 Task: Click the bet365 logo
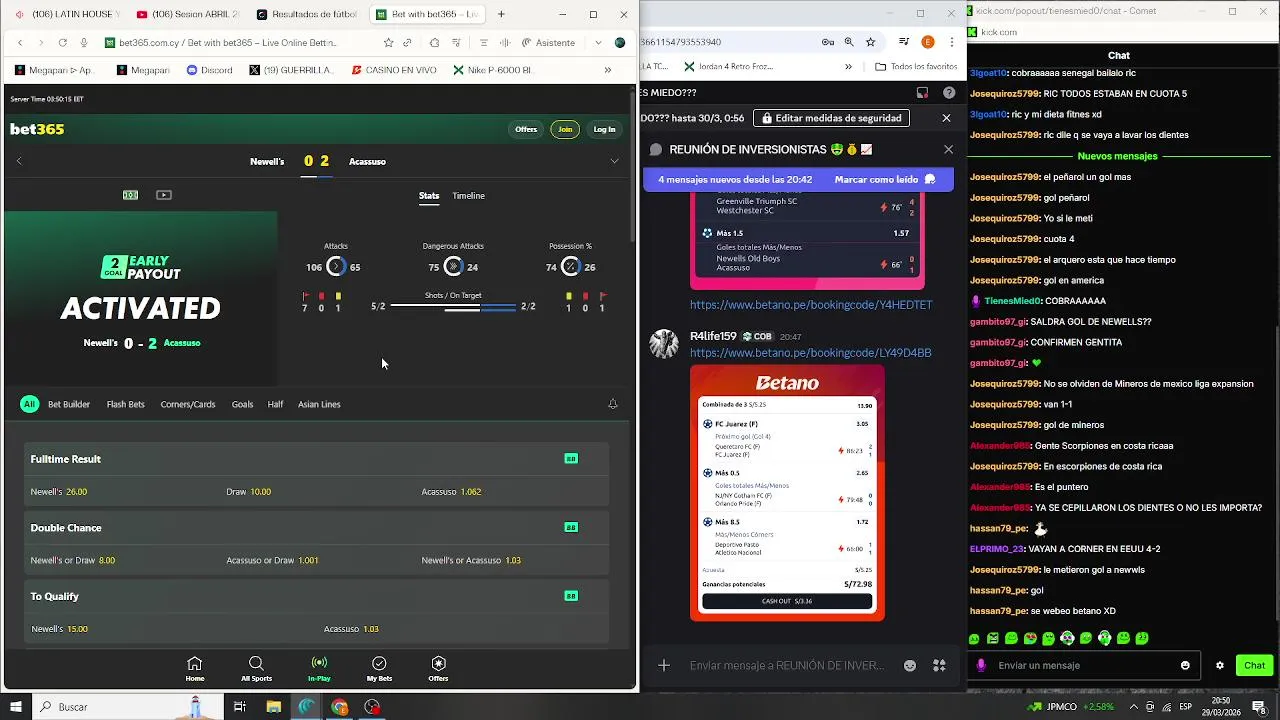(x=37, y=129)
